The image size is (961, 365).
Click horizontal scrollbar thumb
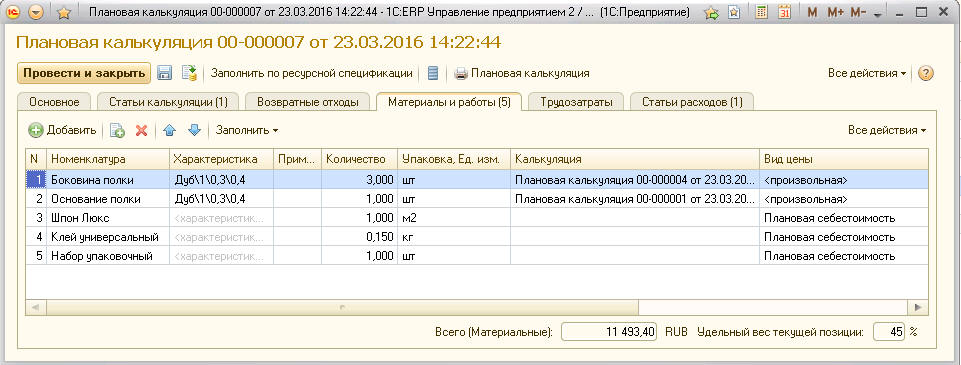point(342,307)
